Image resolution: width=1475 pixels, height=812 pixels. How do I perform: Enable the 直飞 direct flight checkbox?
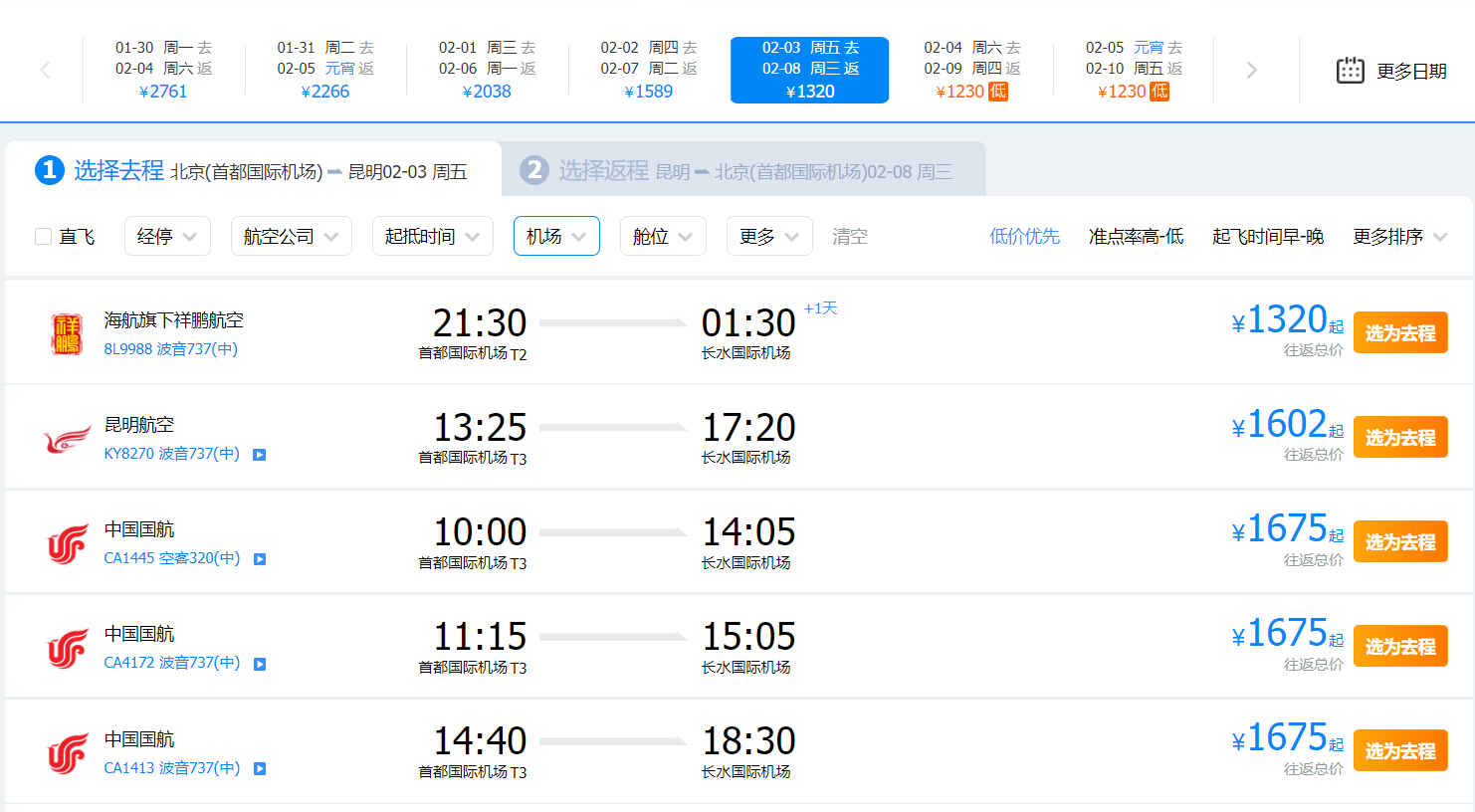(x=44, y=237)
